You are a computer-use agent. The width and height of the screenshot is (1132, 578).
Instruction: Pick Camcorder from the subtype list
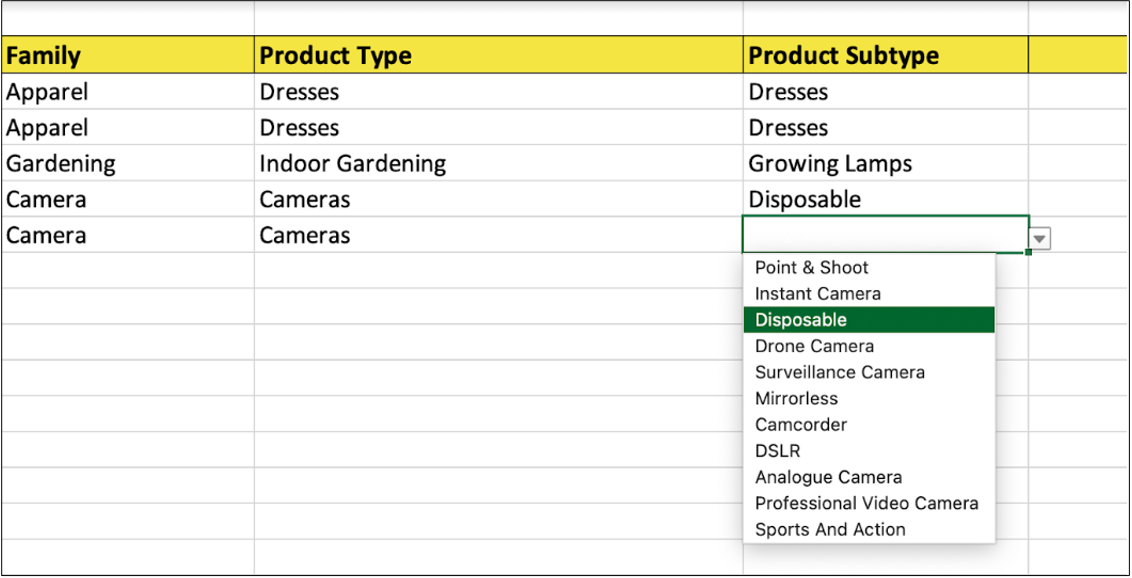coord(800,424)
